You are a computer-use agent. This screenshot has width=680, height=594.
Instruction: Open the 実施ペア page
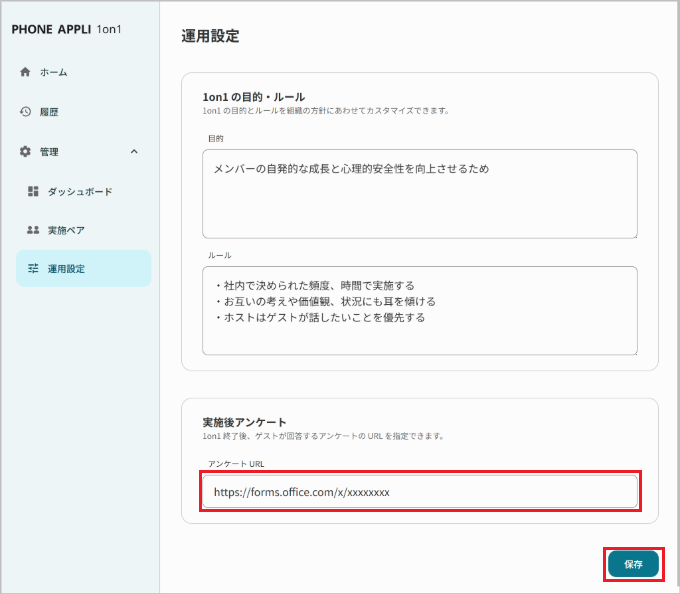[66, 230]
